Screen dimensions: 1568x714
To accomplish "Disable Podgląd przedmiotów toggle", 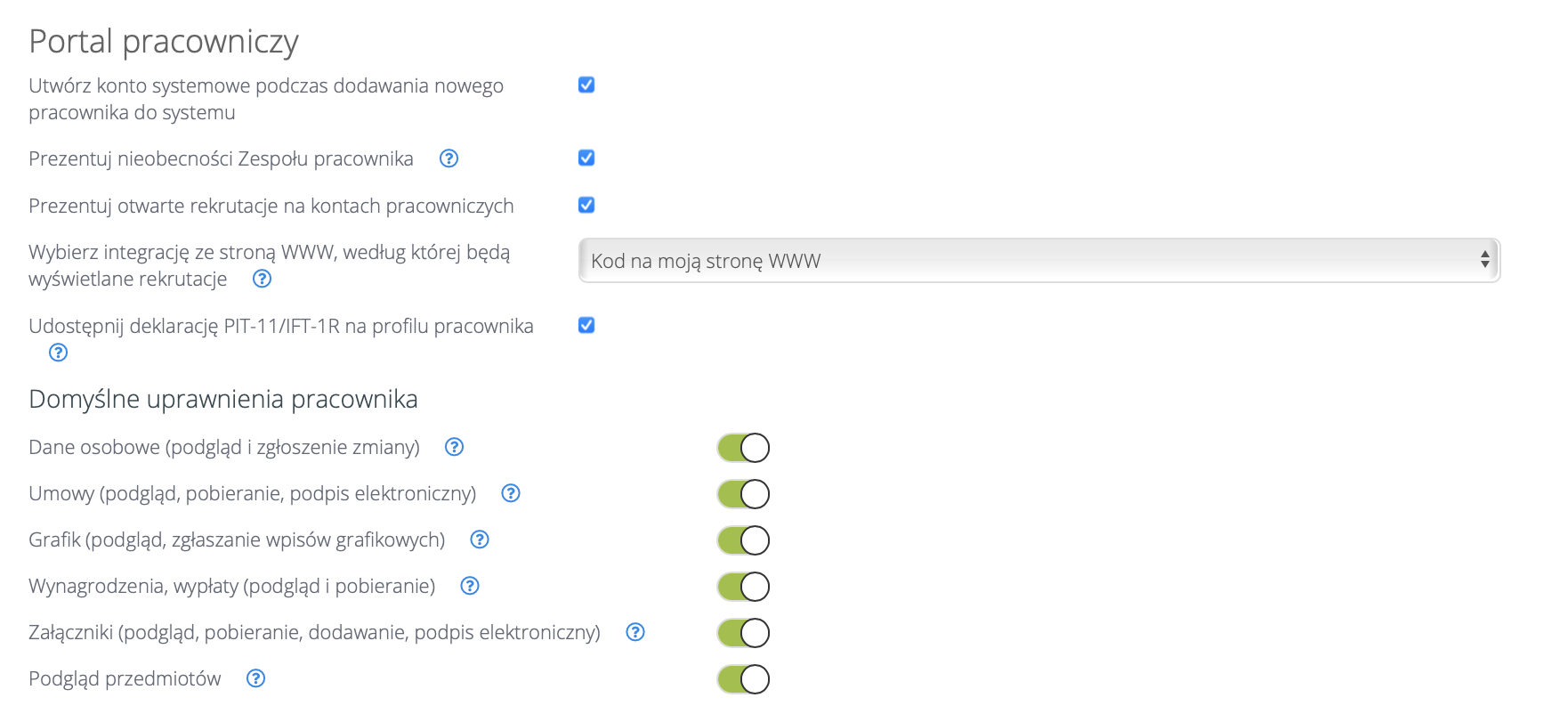I will coord(743,679).
